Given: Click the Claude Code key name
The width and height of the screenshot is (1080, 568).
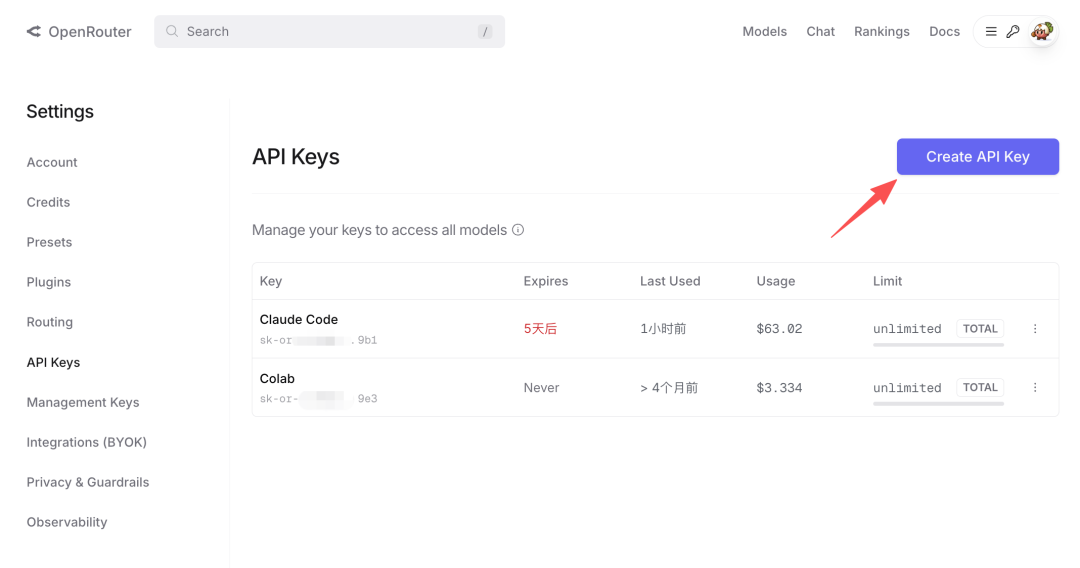Looking at the screenshot, I should tap(298, 319).
